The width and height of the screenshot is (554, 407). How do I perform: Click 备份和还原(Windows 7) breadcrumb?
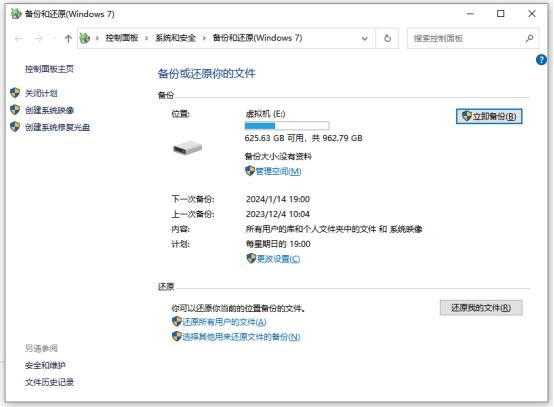[x=257, y=38]
